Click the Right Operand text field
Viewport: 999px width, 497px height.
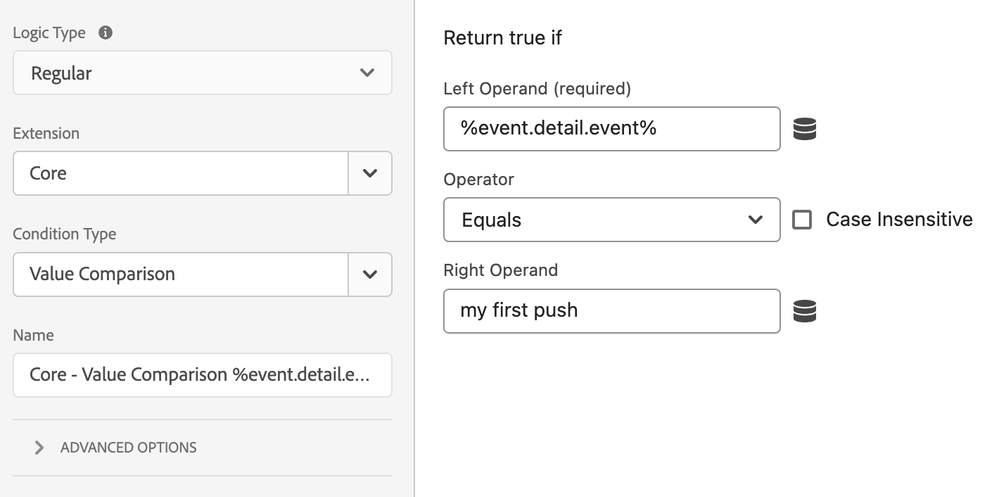[611, 311]
